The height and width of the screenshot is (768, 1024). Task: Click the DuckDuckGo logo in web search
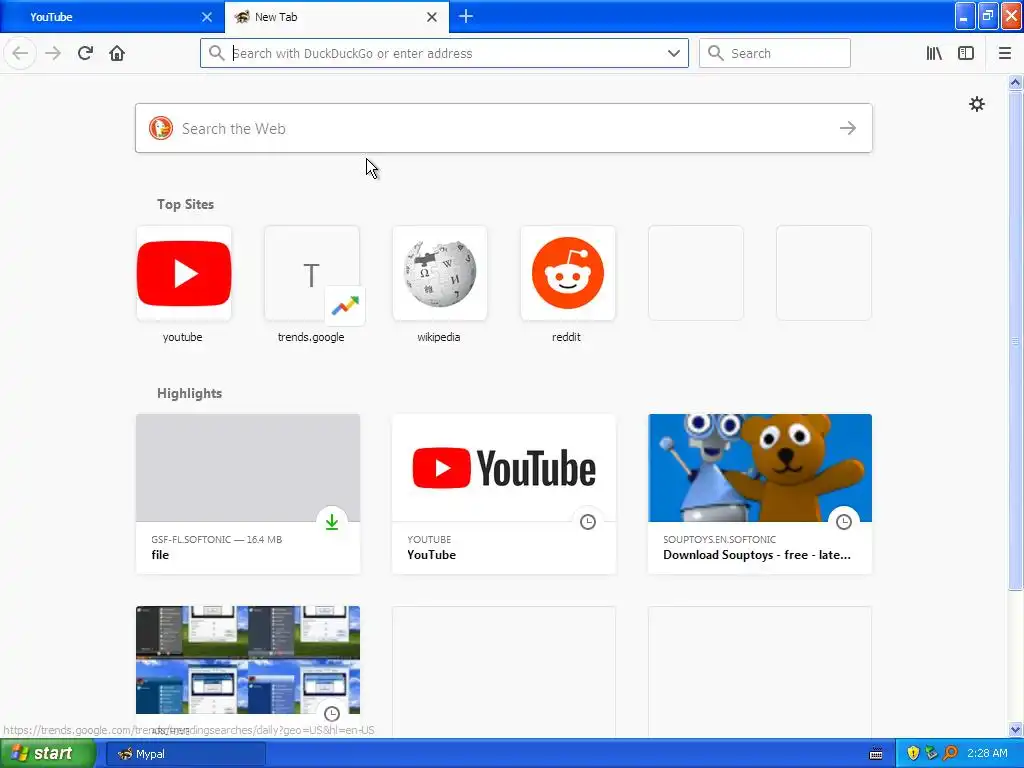[161, 128]
